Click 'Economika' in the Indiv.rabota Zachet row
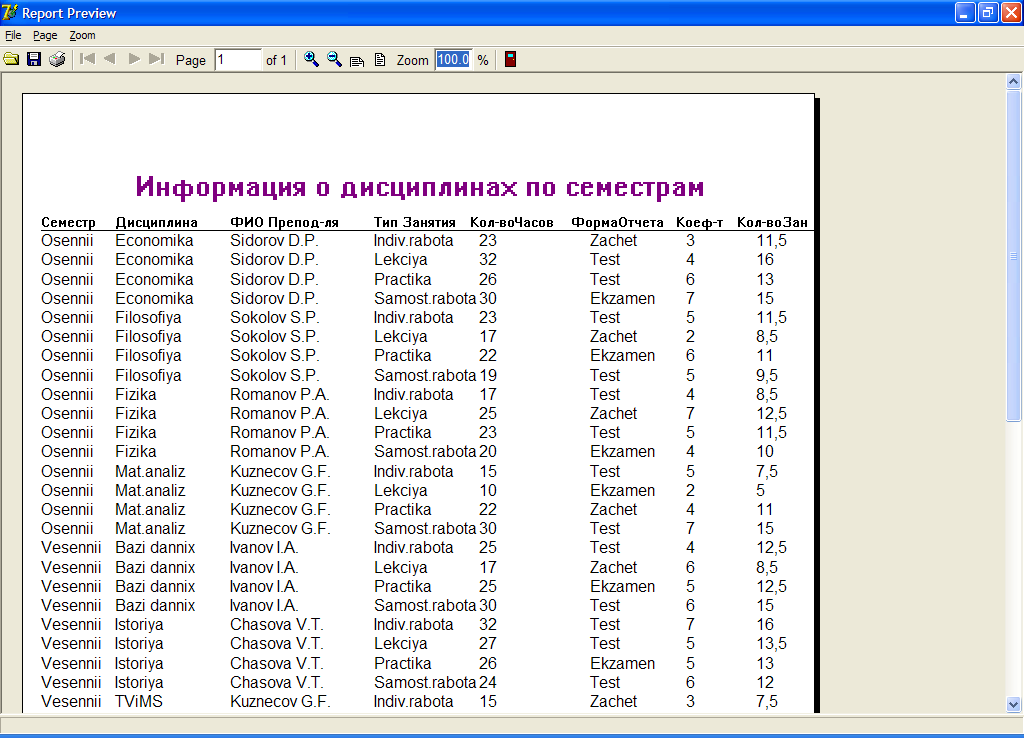This screenshot has height=738, width=1024. 154,240
